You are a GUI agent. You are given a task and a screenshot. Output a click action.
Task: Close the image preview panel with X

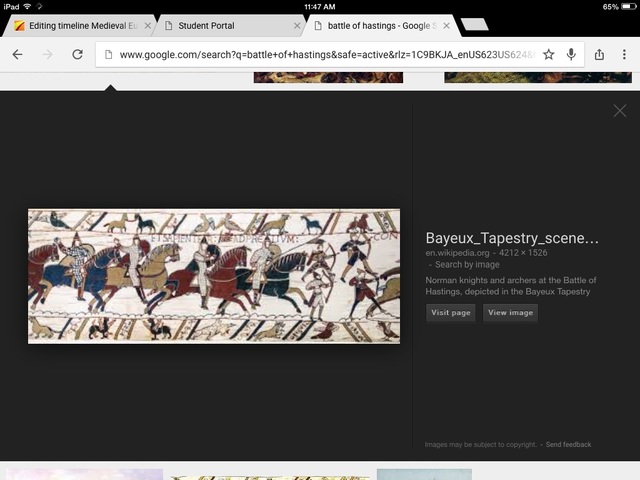point(620,111)
